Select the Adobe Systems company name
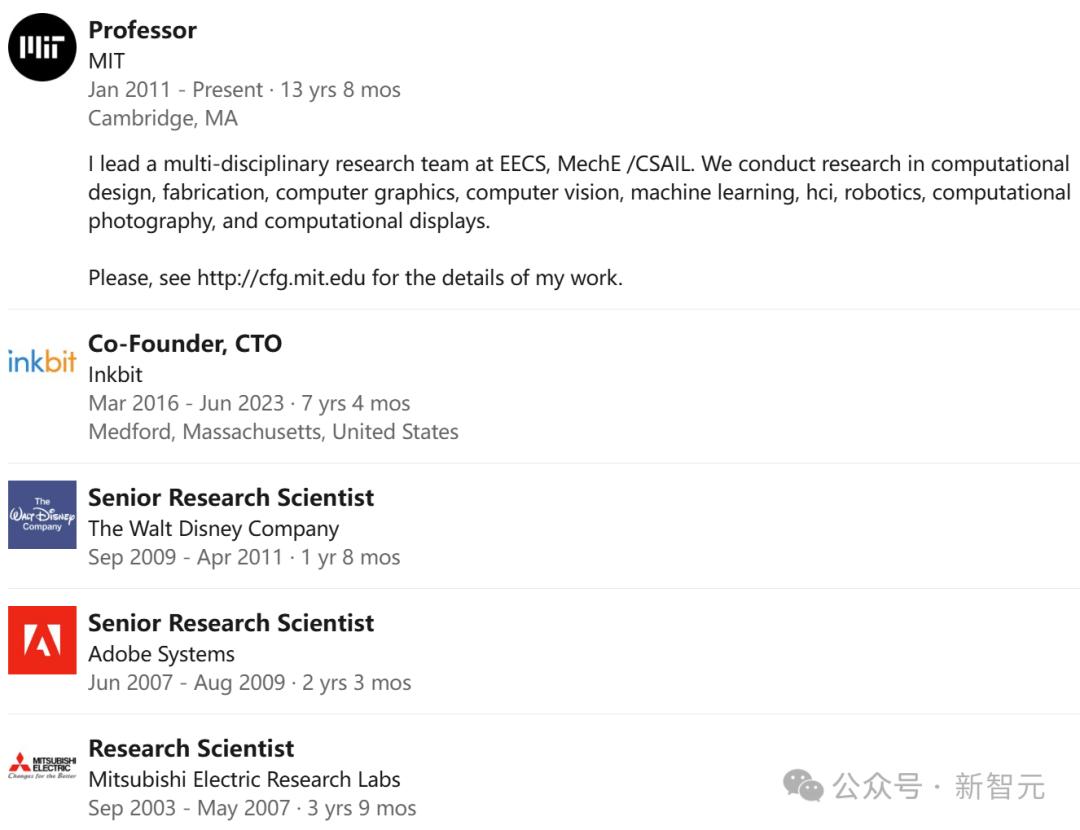Image resolution: width=1080 pixels, height=830 pixels. [161, 654]
